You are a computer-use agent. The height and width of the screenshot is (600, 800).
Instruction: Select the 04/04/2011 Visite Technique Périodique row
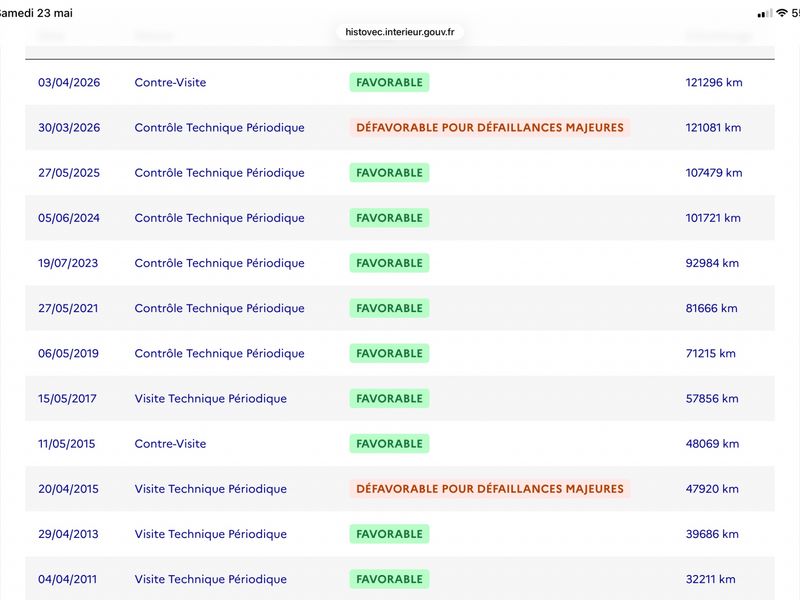(x=400, y=579)
